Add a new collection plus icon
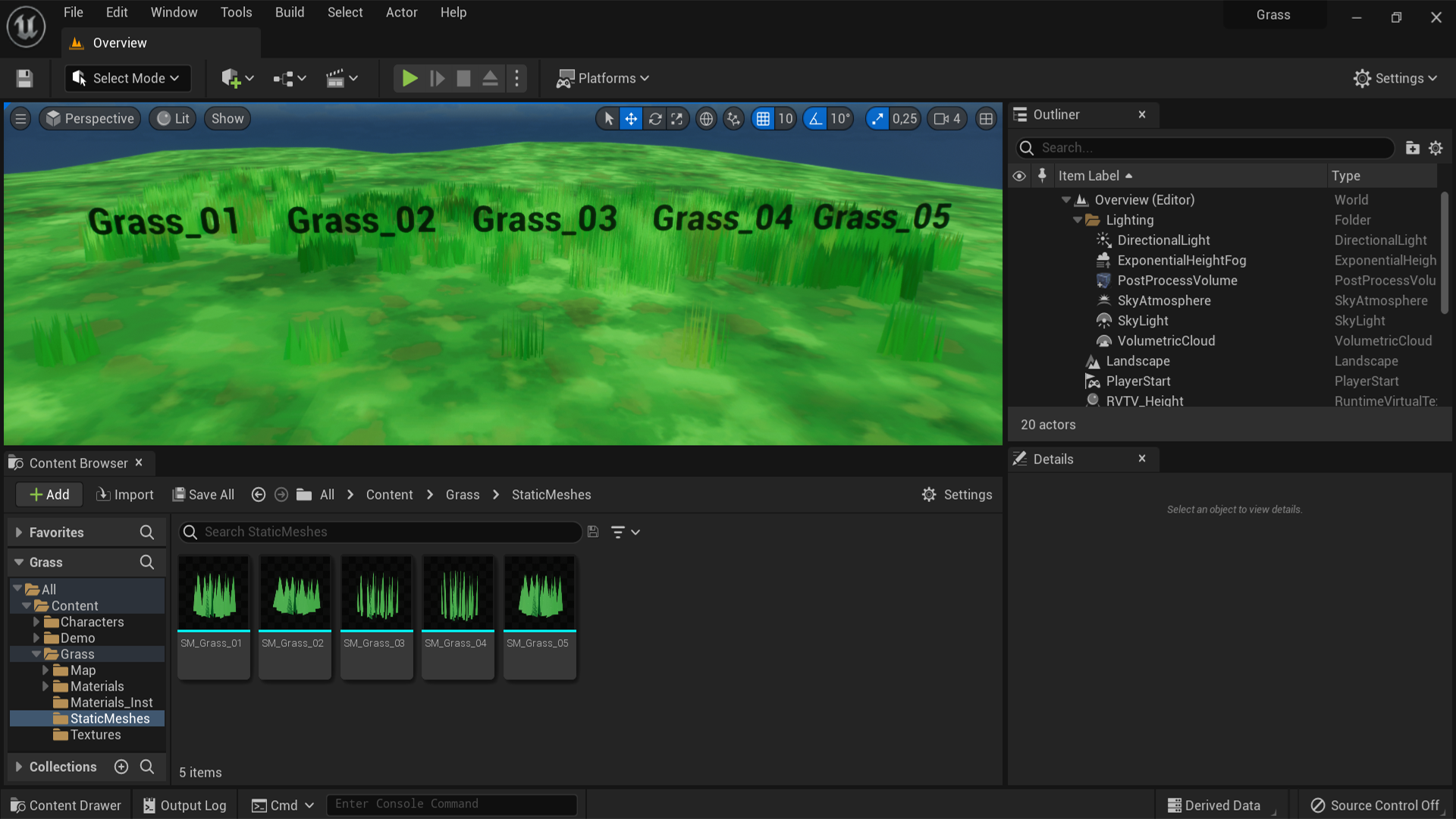The width and height of the screenshot is (1456, 819). tap(121, 767)
